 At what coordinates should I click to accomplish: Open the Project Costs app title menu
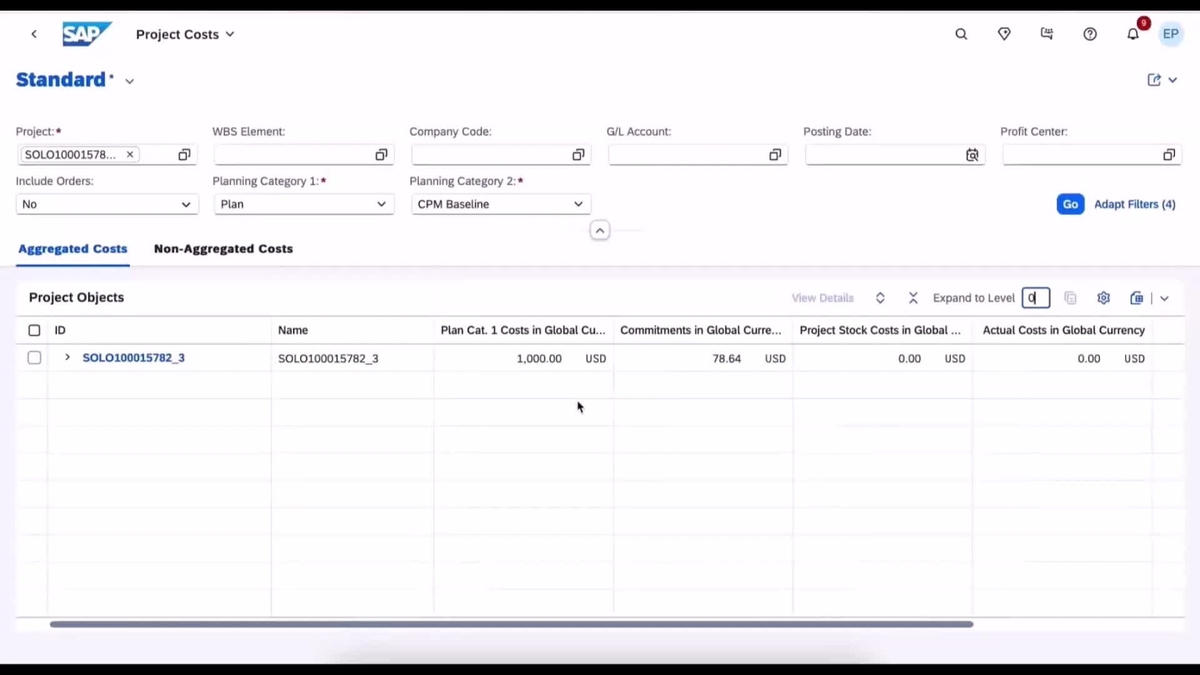pyautogui.click(x=185, y=34)
